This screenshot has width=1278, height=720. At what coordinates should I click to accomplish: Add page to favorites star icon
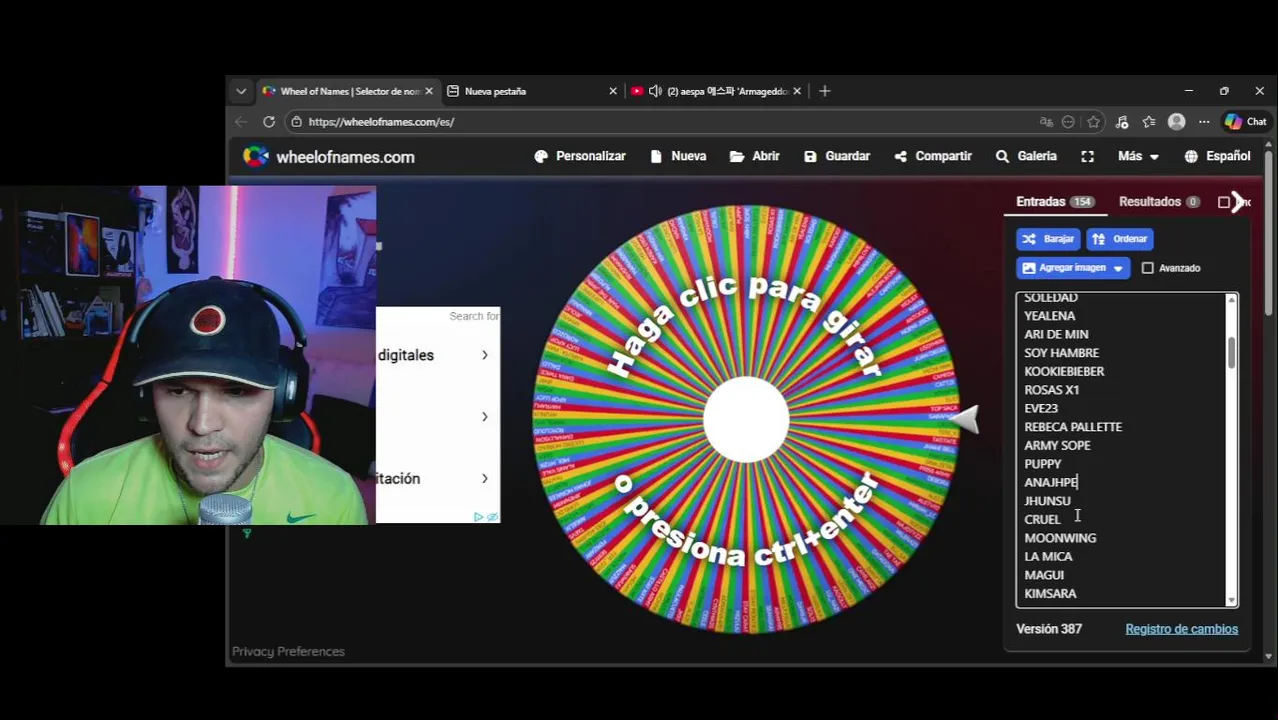coord(1093,122)
